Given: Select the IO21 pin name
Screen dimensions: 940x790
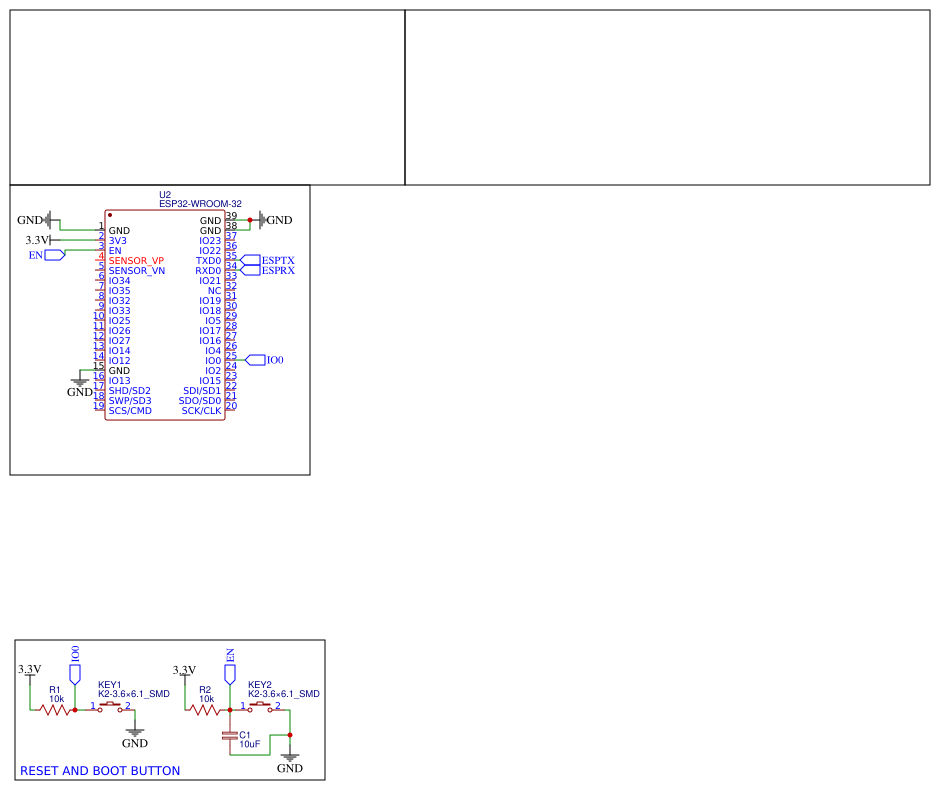Looking at the screenshot, I should click(x=210, y=281).
